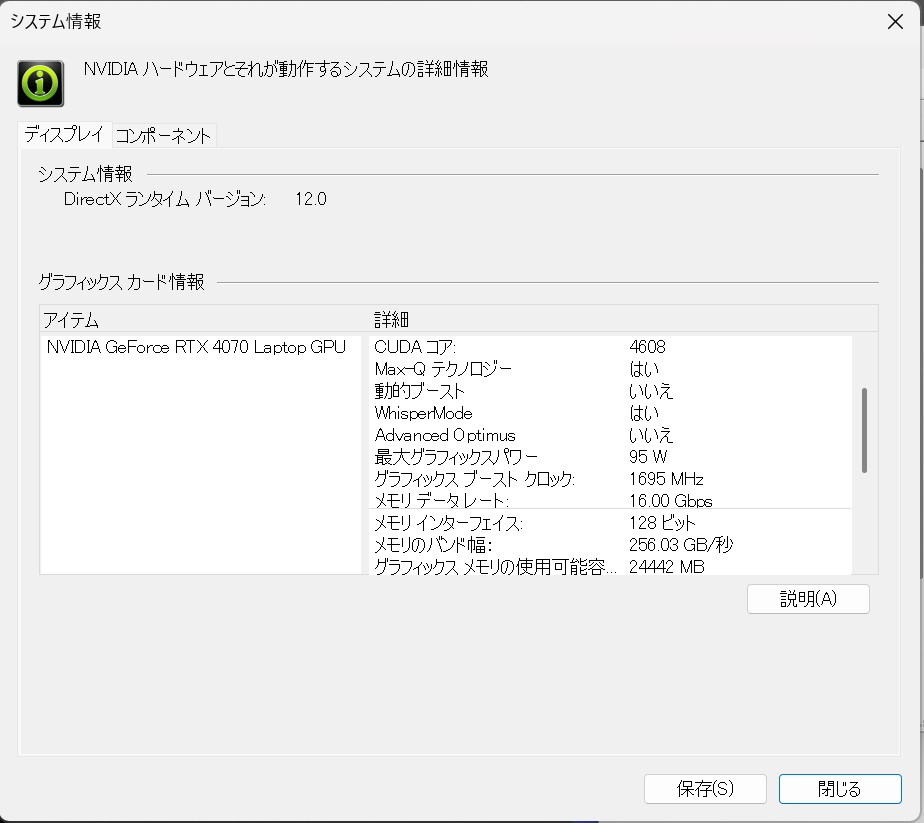This screenshot has width=924, height=823.
Task: Click the 24442 MB value
Action: pos(666,567)
